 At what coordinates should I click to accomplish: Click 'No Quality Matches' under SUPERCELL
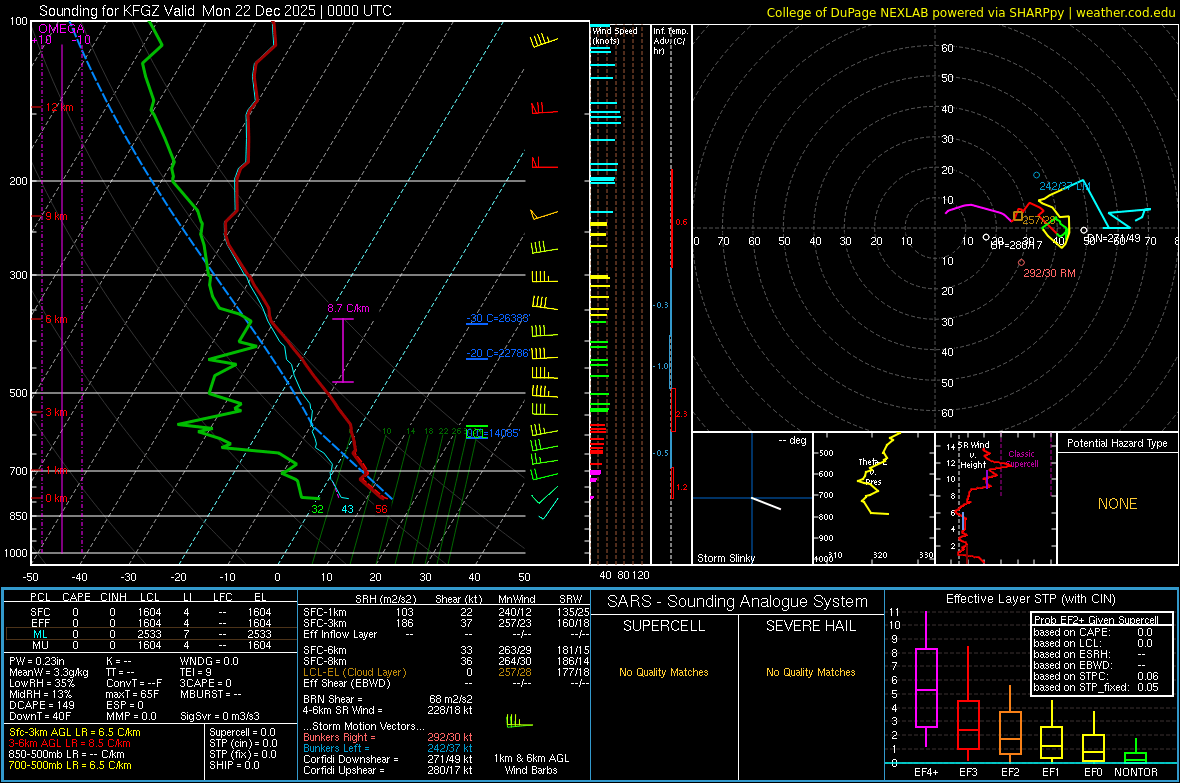[664, 672]
